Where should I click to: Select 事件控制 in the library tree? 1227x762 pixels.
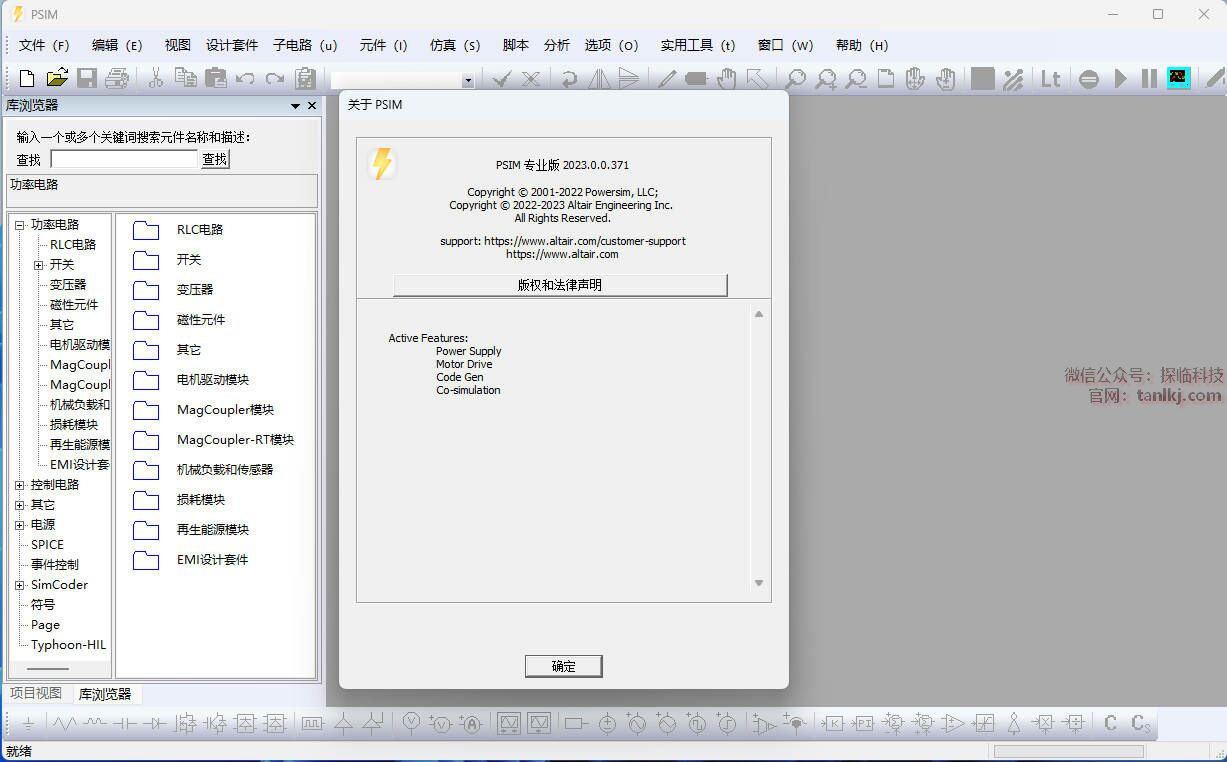[x=55, y=565]
